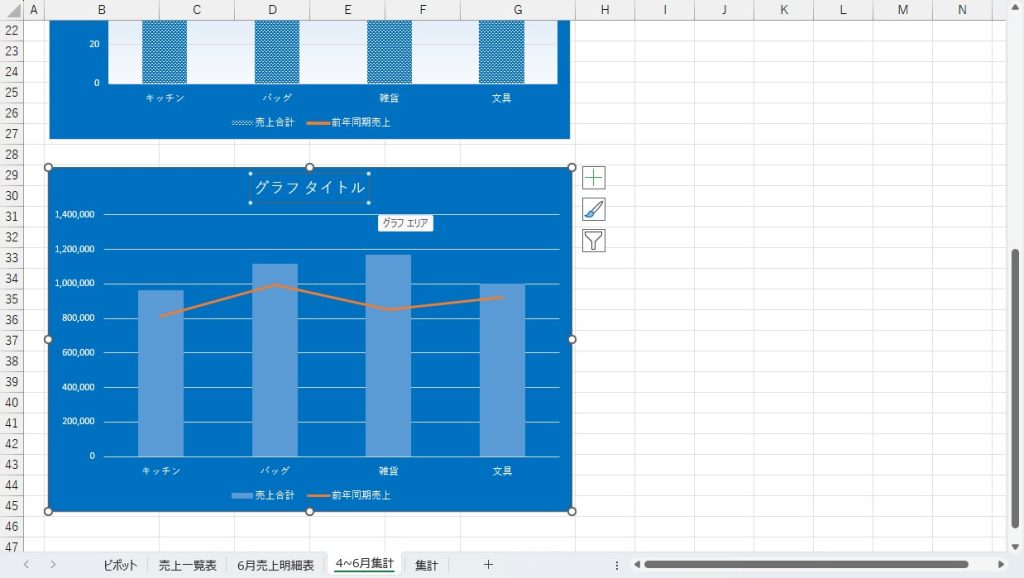Viewport: 1024px width, 578px height.
Task: Switch to the ピボット sheet tab
Action: pos(120,565)
